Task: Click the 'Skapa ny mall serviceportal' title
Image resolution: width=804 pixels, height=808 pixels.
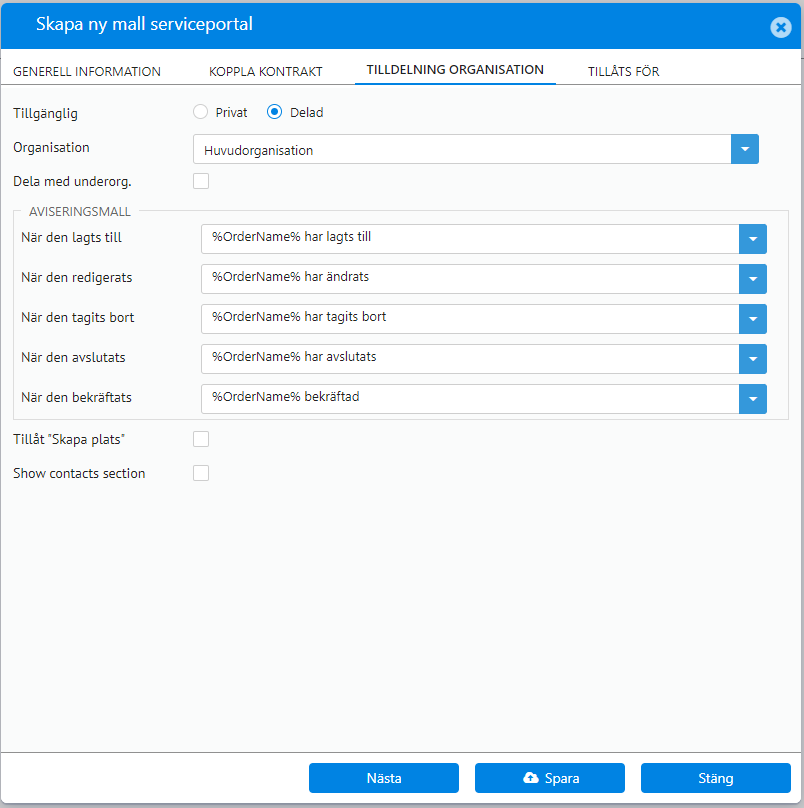Action: pyautogui.click(x=144, y=24)
